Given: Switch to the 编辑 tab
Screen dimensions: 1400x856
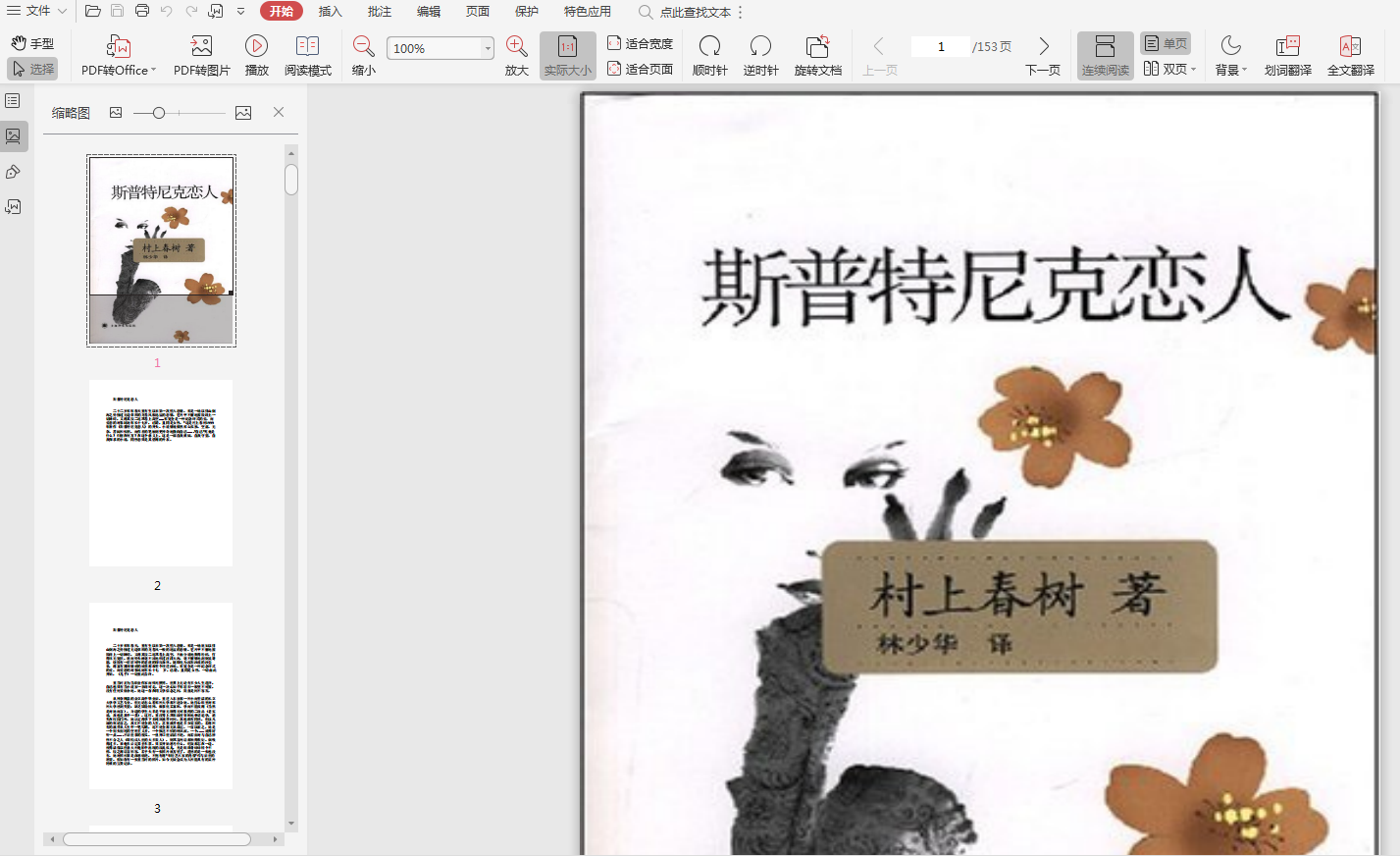Looking at the screenshot, I should [429, 12].
